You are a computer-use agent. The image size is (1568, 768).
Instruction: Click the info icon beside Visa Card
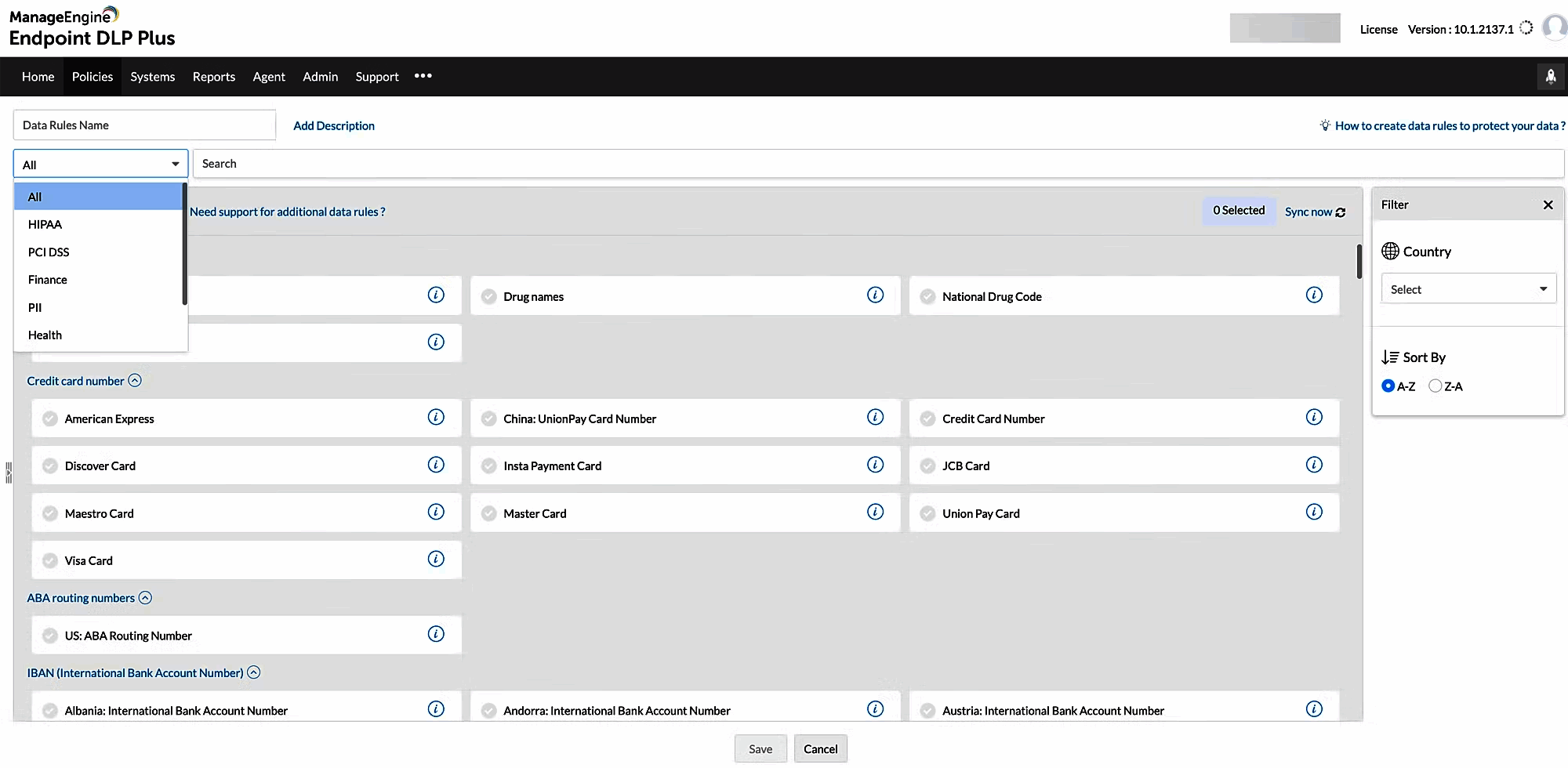point(436,559)
